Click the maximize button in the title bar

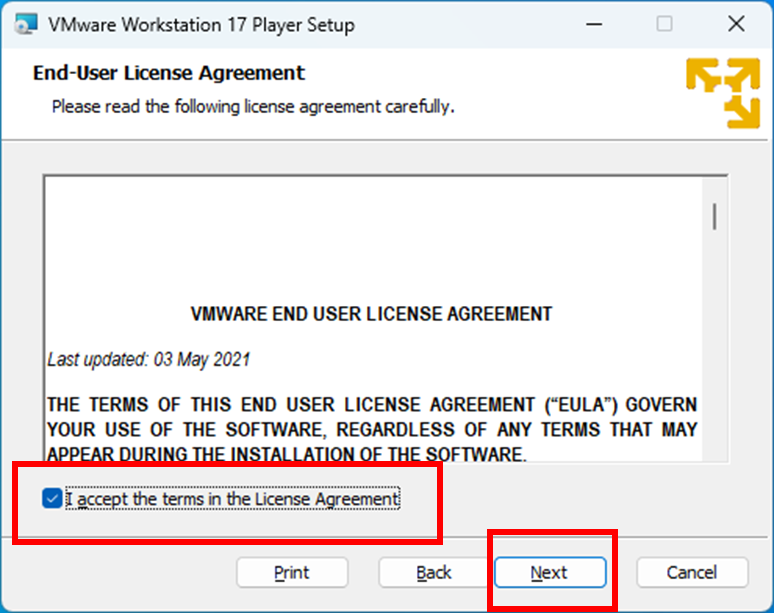[664, 24]
